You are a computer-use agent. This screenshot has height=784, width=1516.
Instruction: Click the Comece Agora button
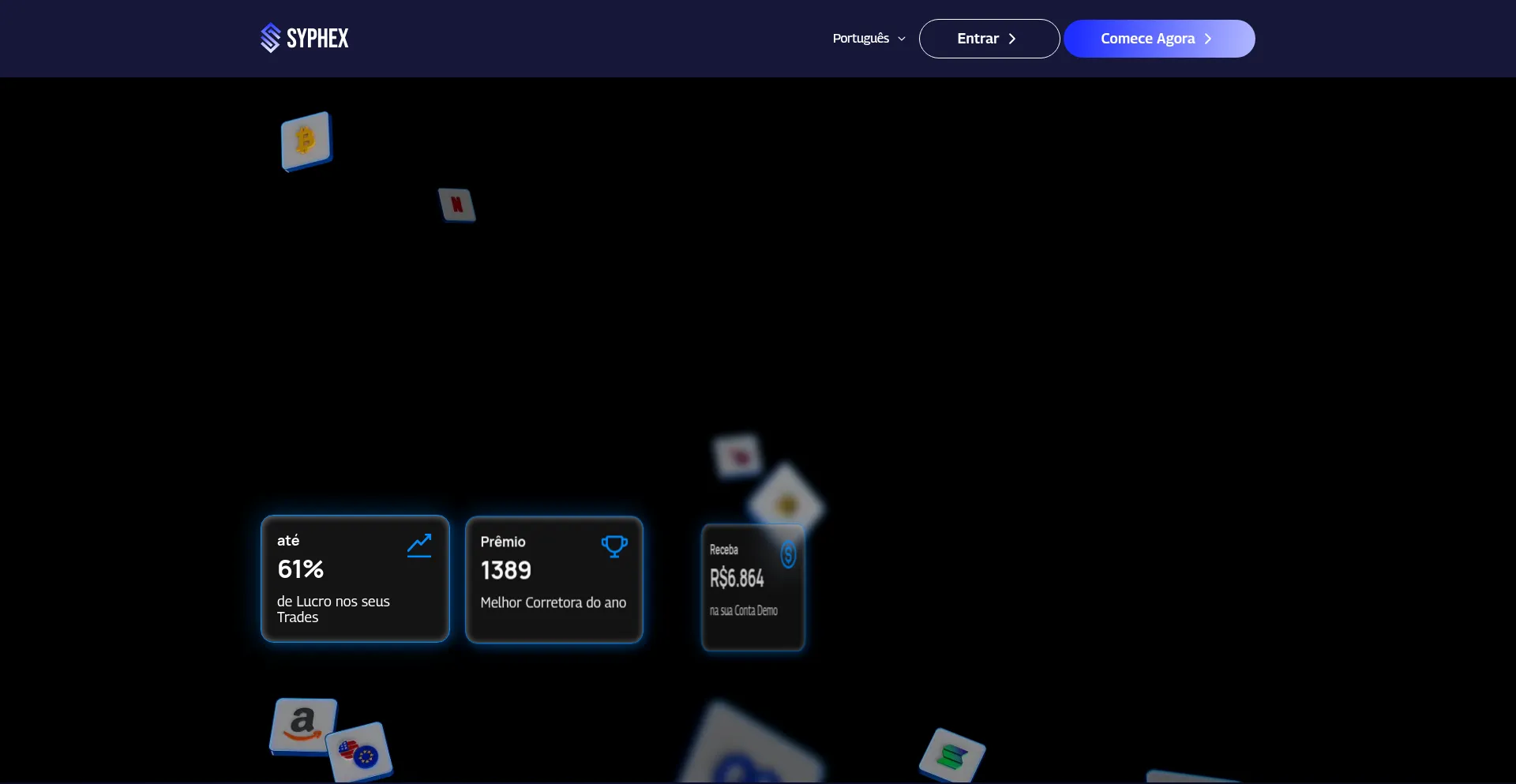pos(1159,39)
